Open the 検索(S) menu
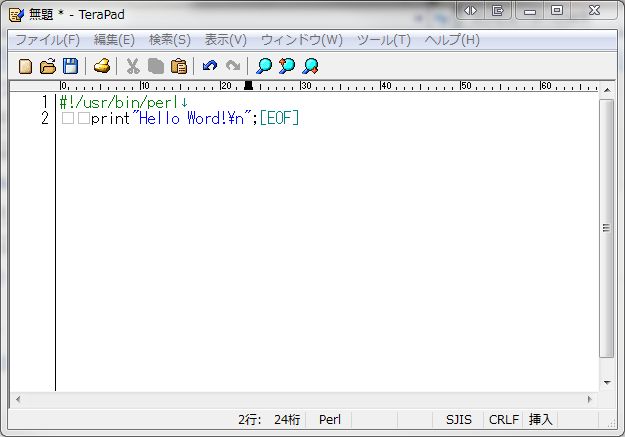This screenshot has height=437, width=625. tap(170, 40)
